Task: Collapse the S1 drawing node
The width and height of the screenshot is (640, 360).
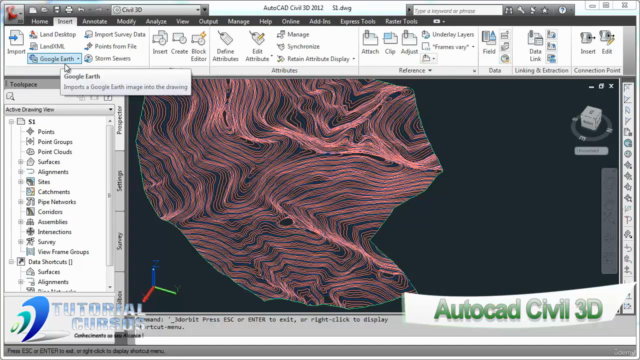Action: [11, 122]
